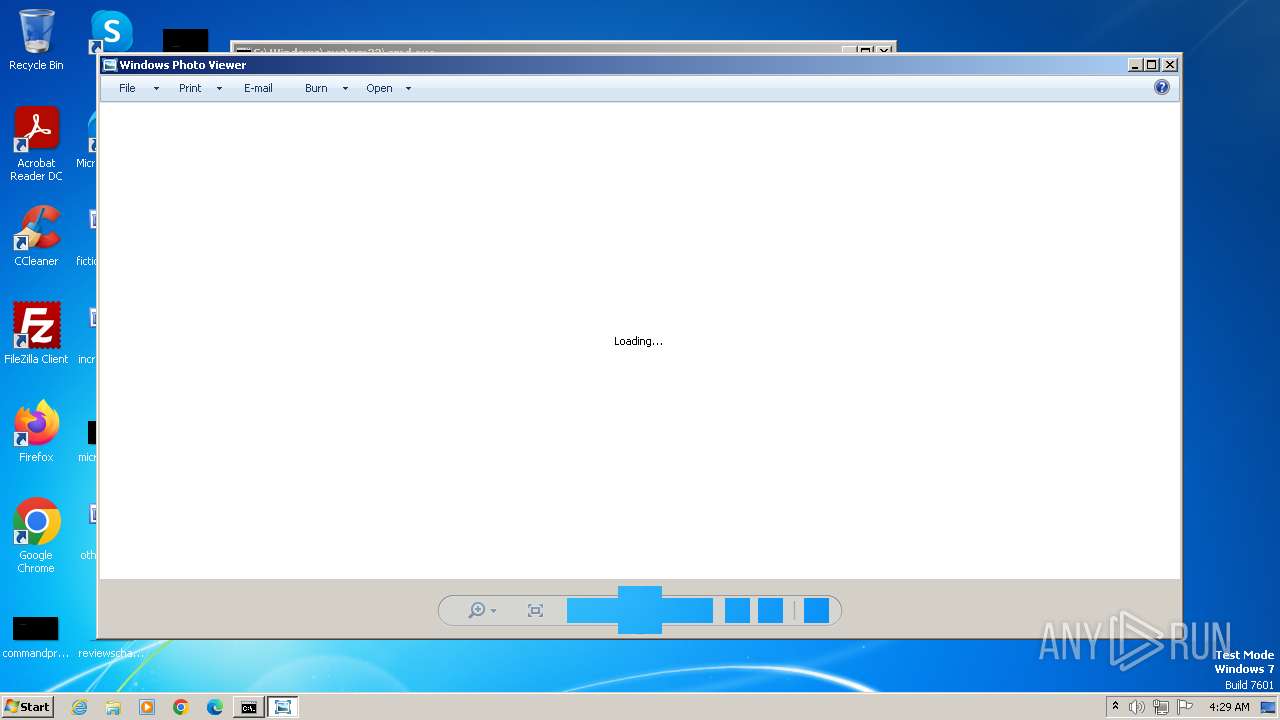Maximize the Windows Photo Viewer window

(x=1152, y=65)
